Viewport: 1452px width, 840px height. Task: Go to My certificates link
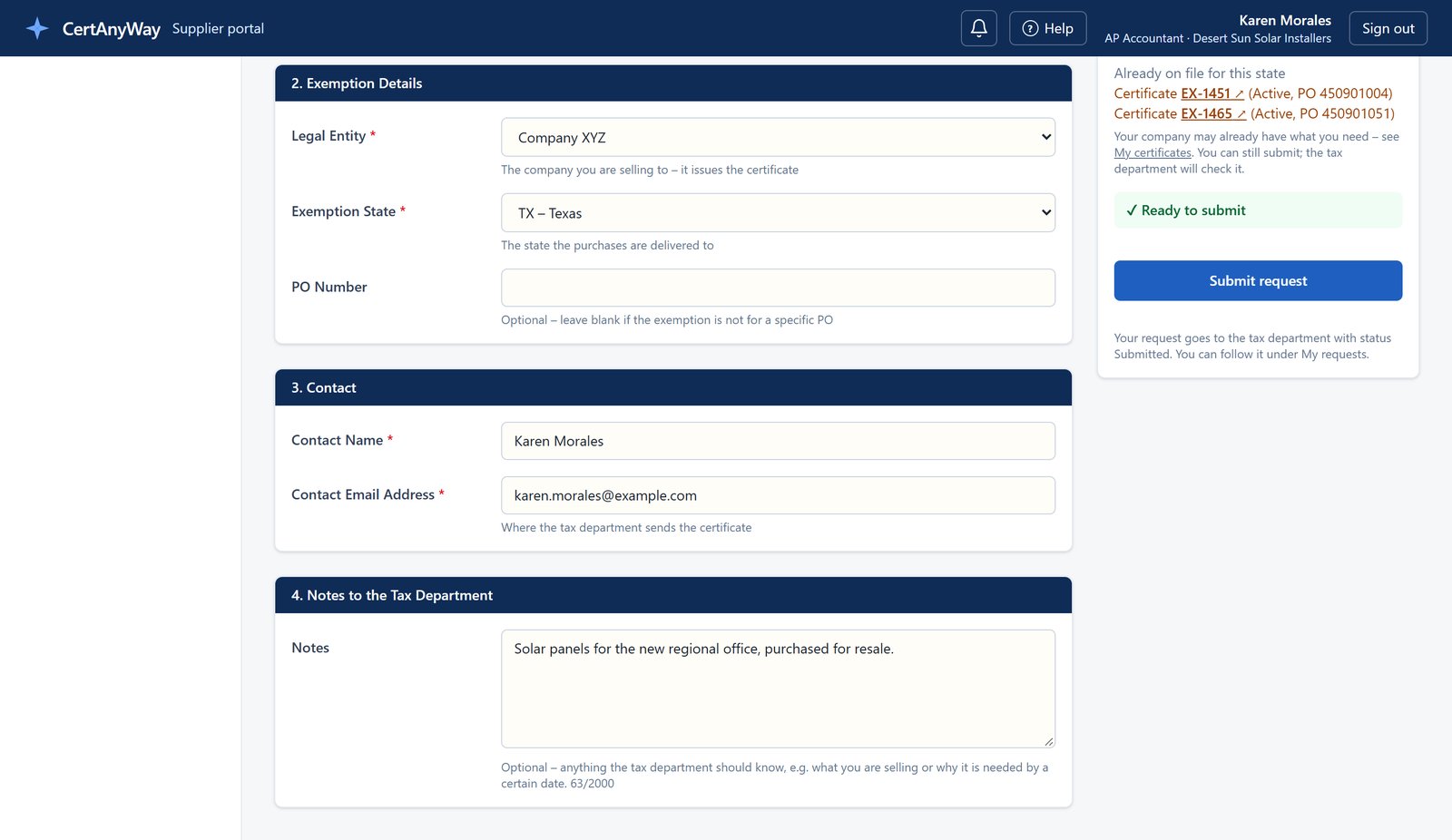pyautogui.click(x=1153, y=152)
